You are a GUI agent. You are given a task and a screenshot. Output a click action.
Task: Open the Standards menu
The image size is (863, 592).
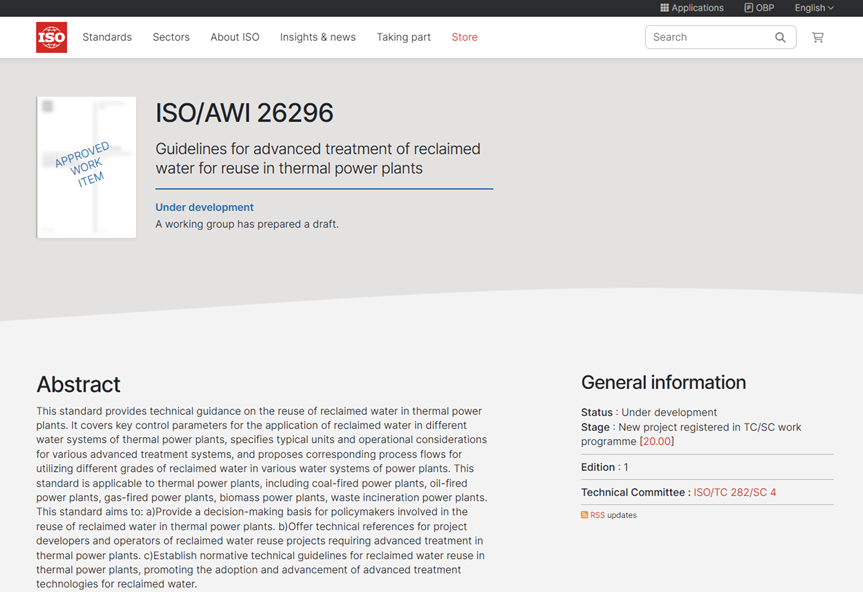[107, 37]
